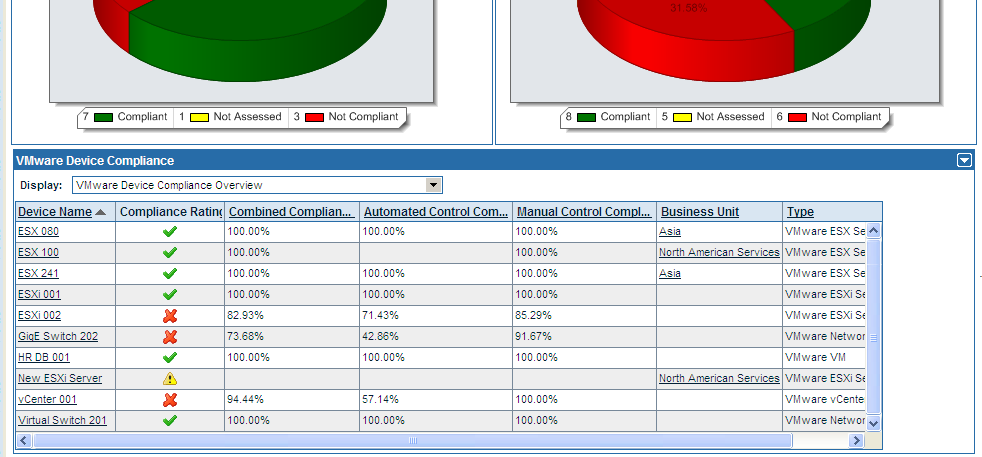Sort by Type column header
The image size is (982, 457).
point(800,212)
